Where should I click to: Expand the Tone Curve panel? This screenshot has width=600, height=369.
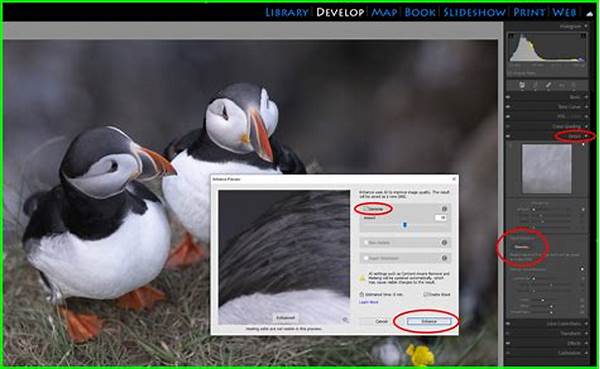[x=586, y=107]
